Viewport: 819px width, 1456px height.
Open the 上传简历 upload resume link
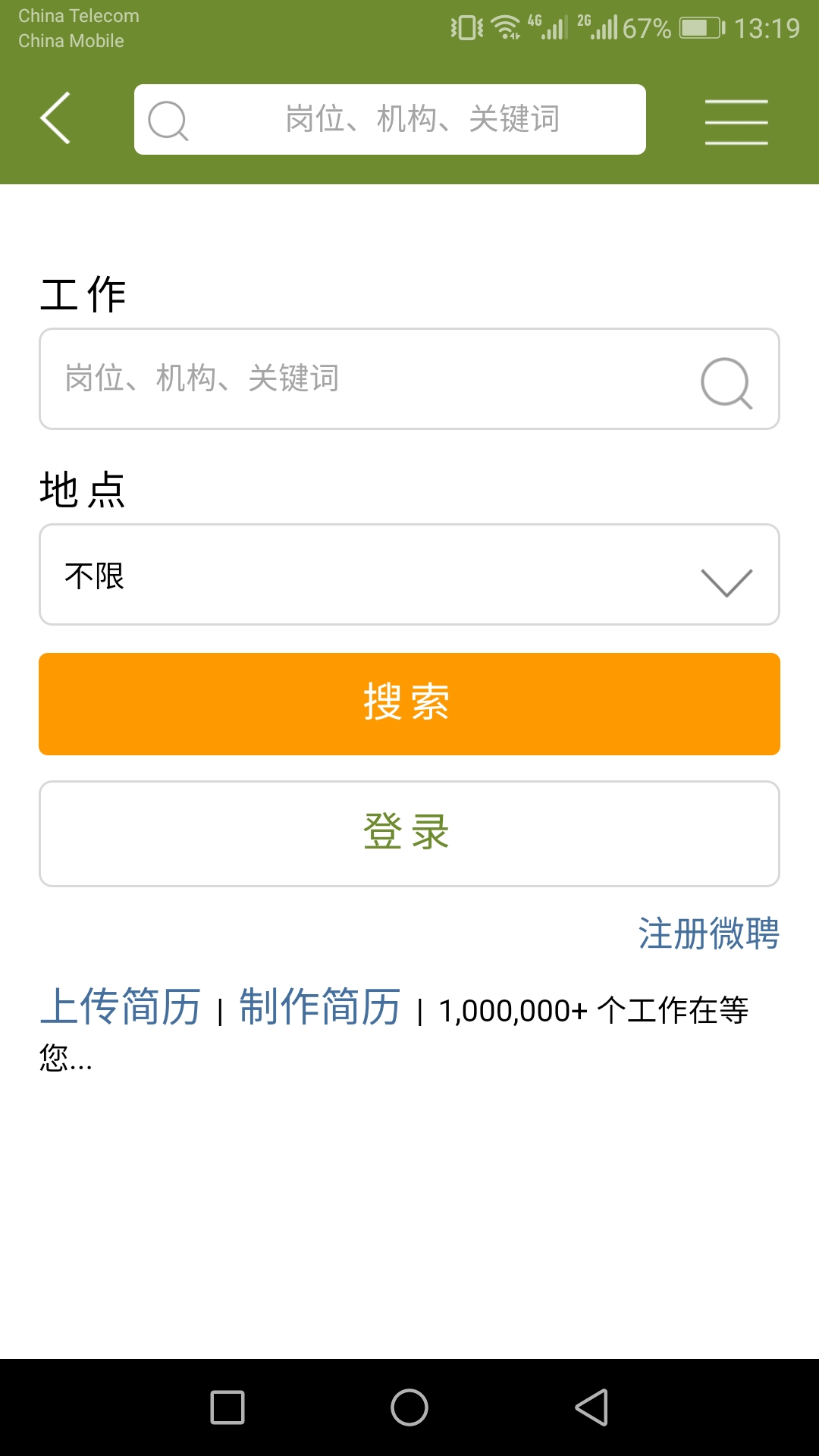pos(120,1007)
